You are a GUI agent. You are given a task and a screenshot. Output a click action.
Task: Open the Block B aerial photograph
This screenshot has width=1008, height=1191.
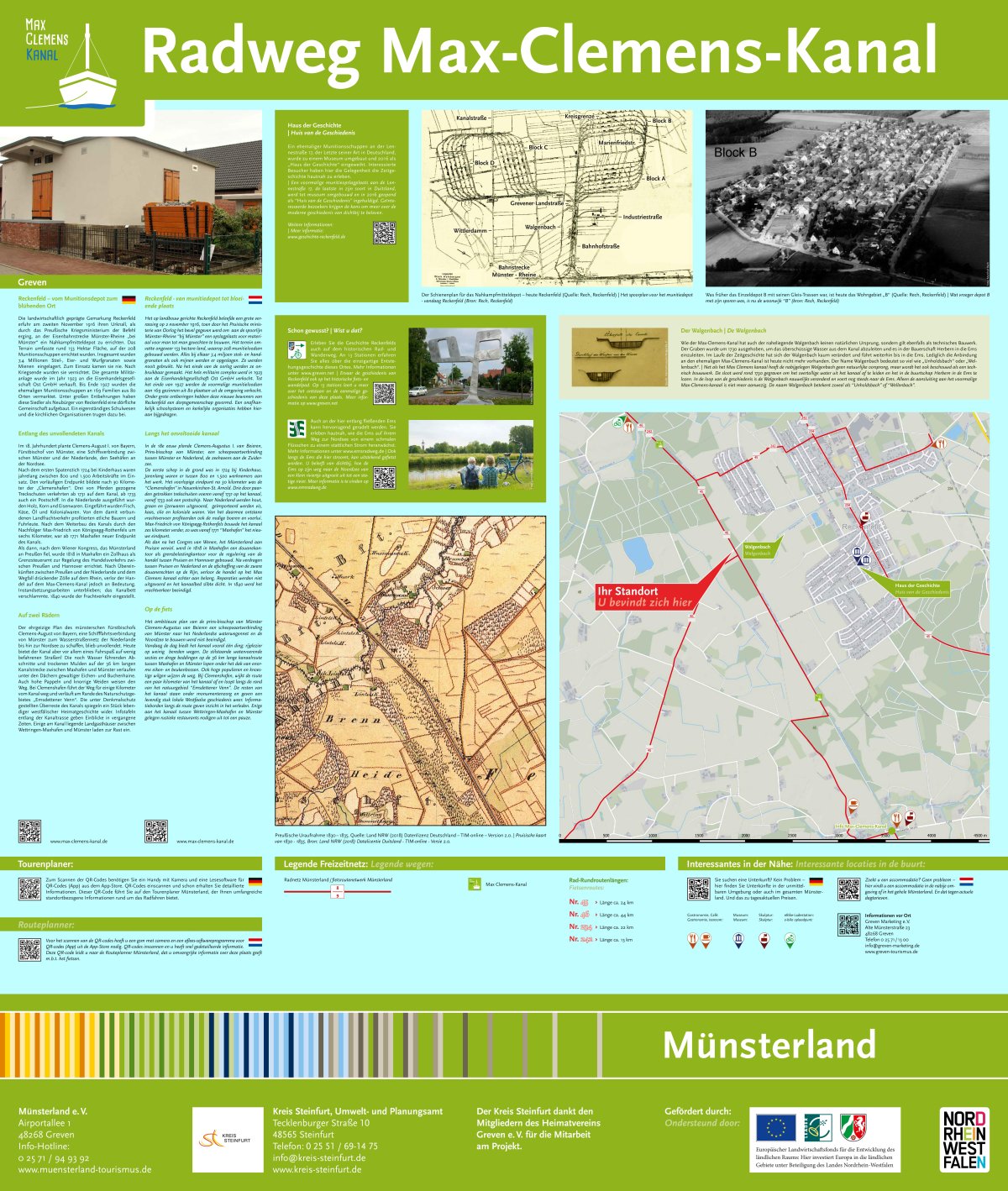tap(848, 199)
